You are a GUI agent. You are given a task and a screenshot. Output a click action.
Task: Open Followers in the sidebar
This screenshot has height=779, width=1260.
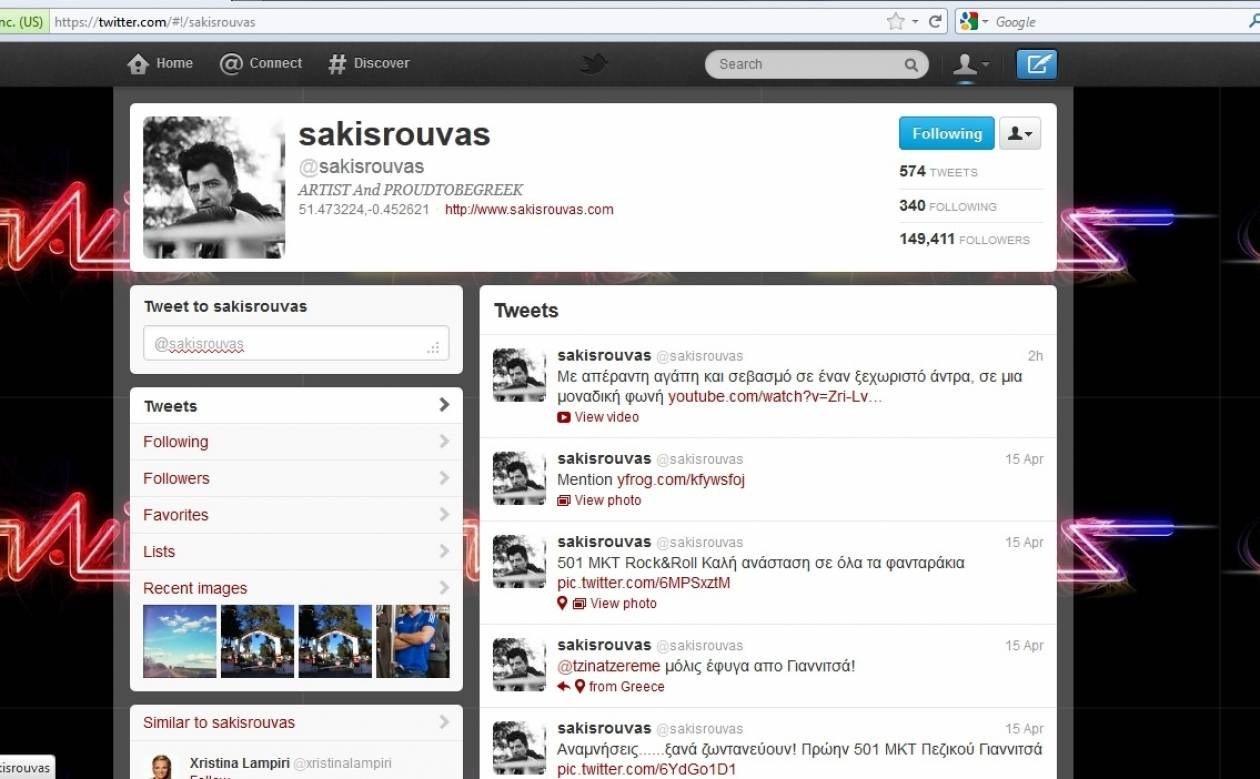pos(296,478)
